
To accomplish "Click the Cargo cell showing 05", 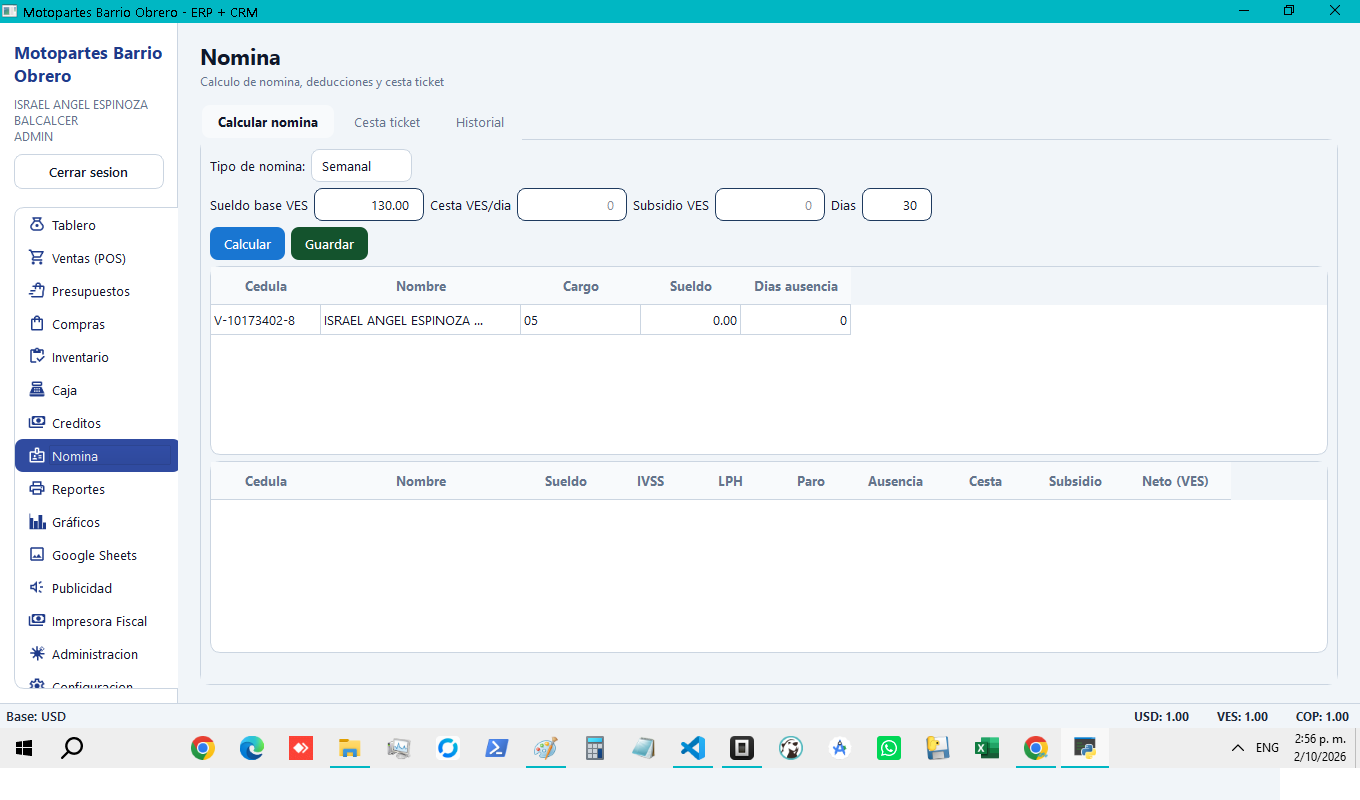I will pos(581,320).
